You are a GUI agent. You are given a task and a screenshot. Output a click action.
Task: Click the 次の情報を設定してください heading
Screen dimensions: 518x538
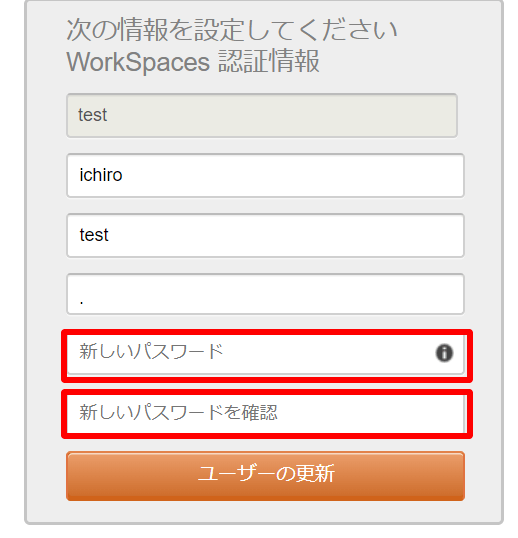[232, 30]
